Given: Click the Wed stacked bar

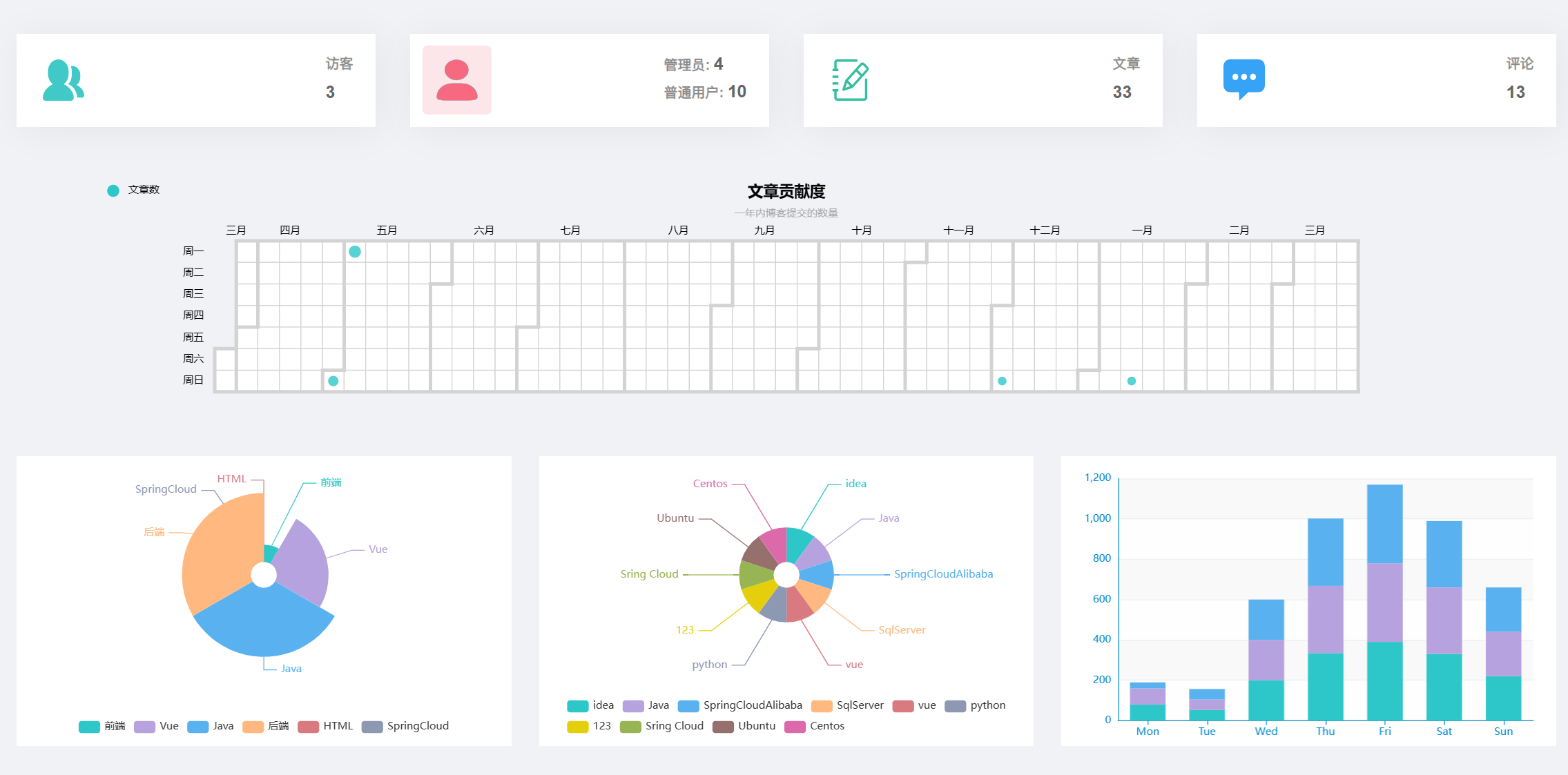Looking at the screenshot, I should 1266,659.
